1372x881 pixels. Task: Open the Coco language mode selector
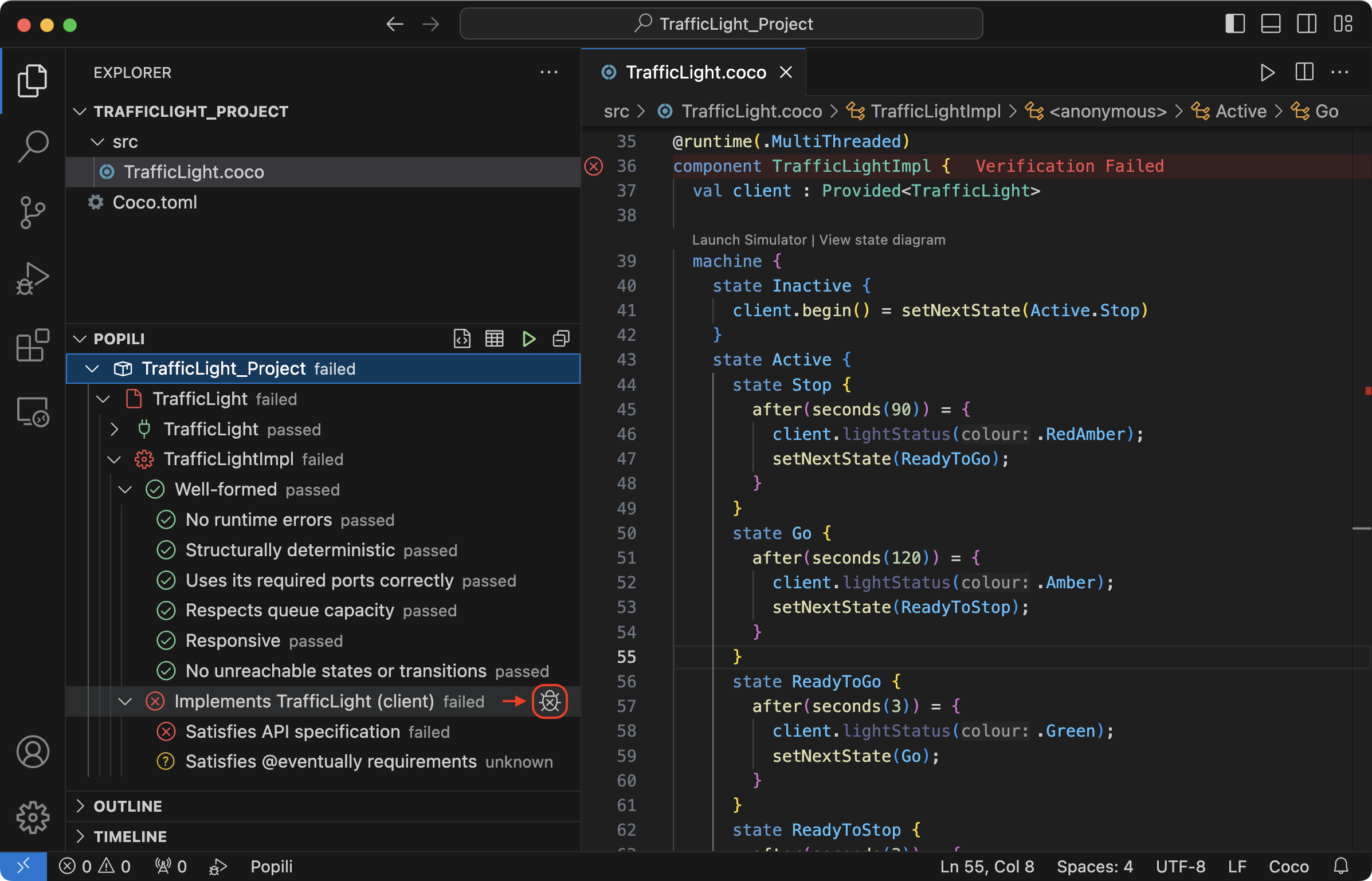pos(1288,867)
